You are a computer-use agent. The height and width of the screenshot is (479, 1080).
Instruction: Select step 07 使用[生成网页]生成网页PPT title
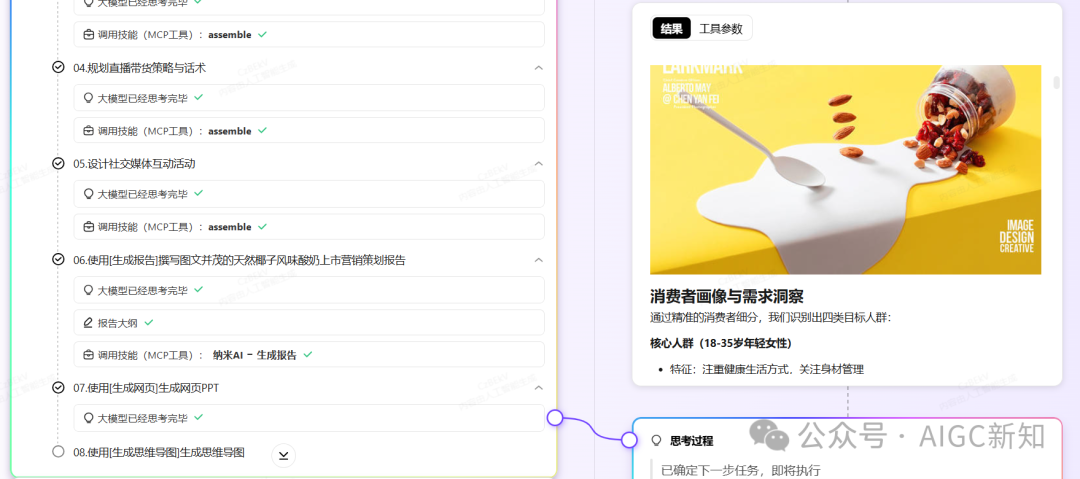(146, 388)
